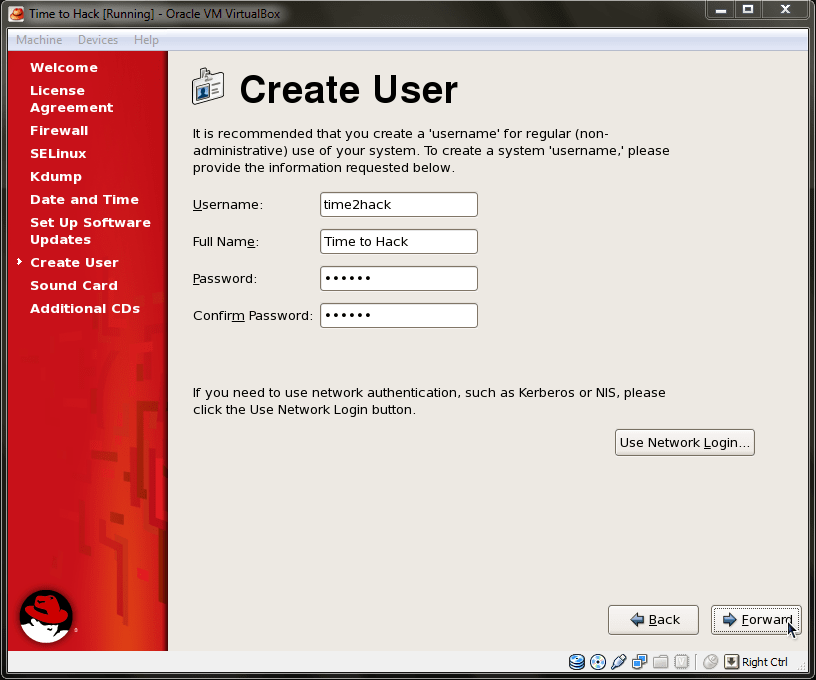The image size is (816, 680).
Task: Click the Back button
Action: coord(653,620)
